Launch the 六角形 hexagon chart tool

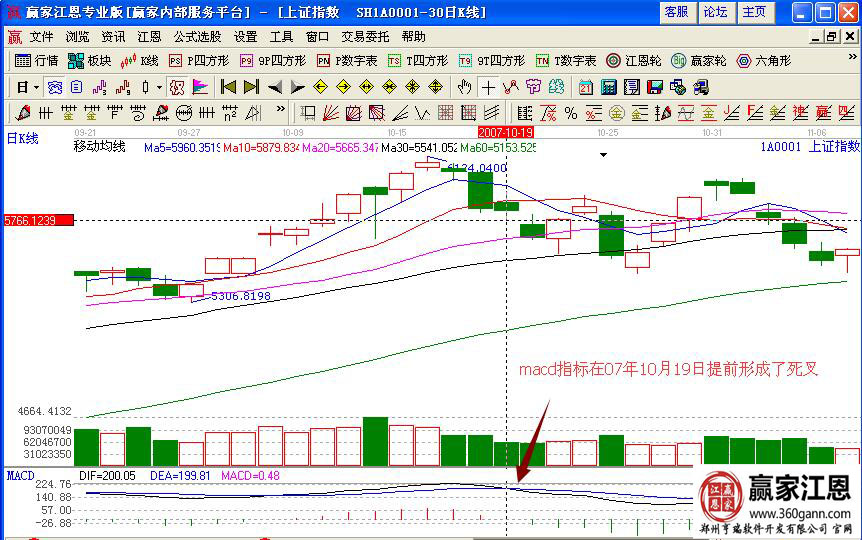tap(764, 61)
